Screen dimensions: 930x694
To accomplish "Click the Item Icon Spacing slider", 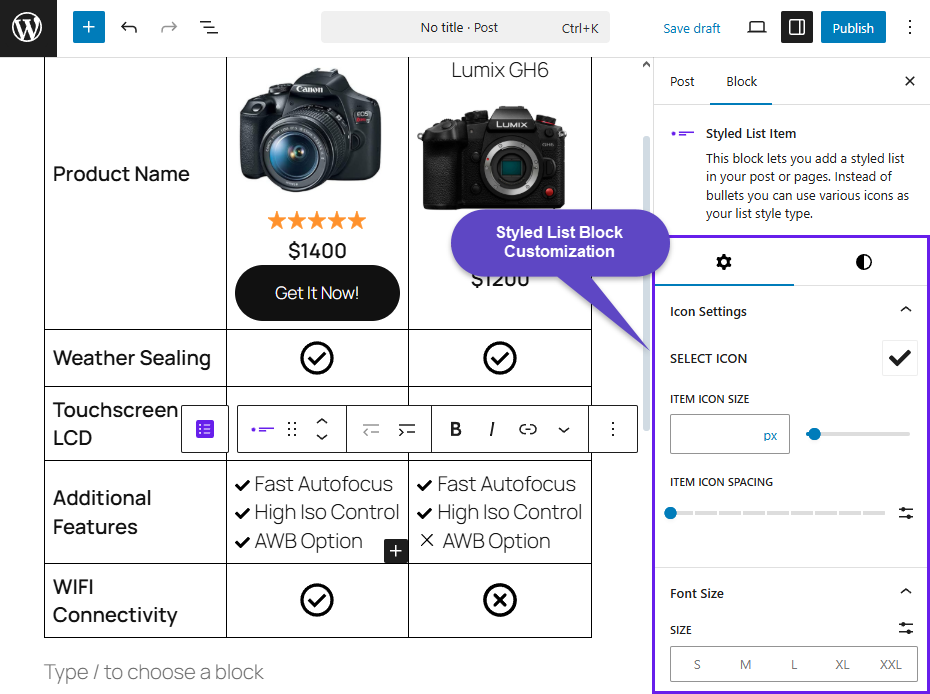I will click(777, 513).
